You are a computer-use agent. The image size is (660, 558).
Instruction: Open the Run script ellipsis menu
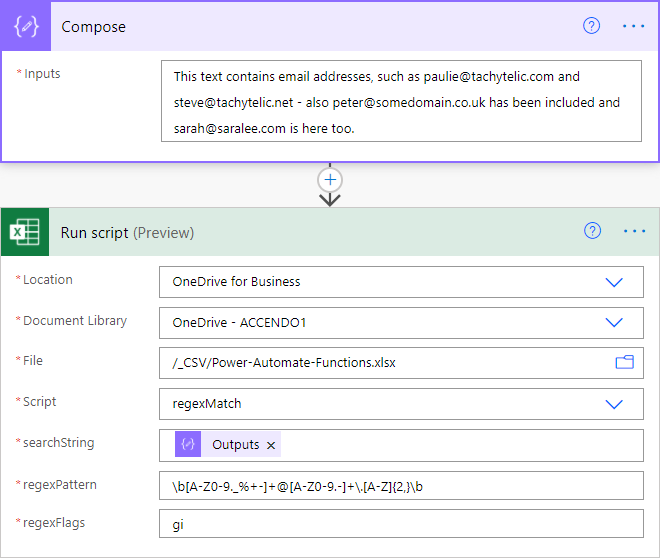(634, 231)
